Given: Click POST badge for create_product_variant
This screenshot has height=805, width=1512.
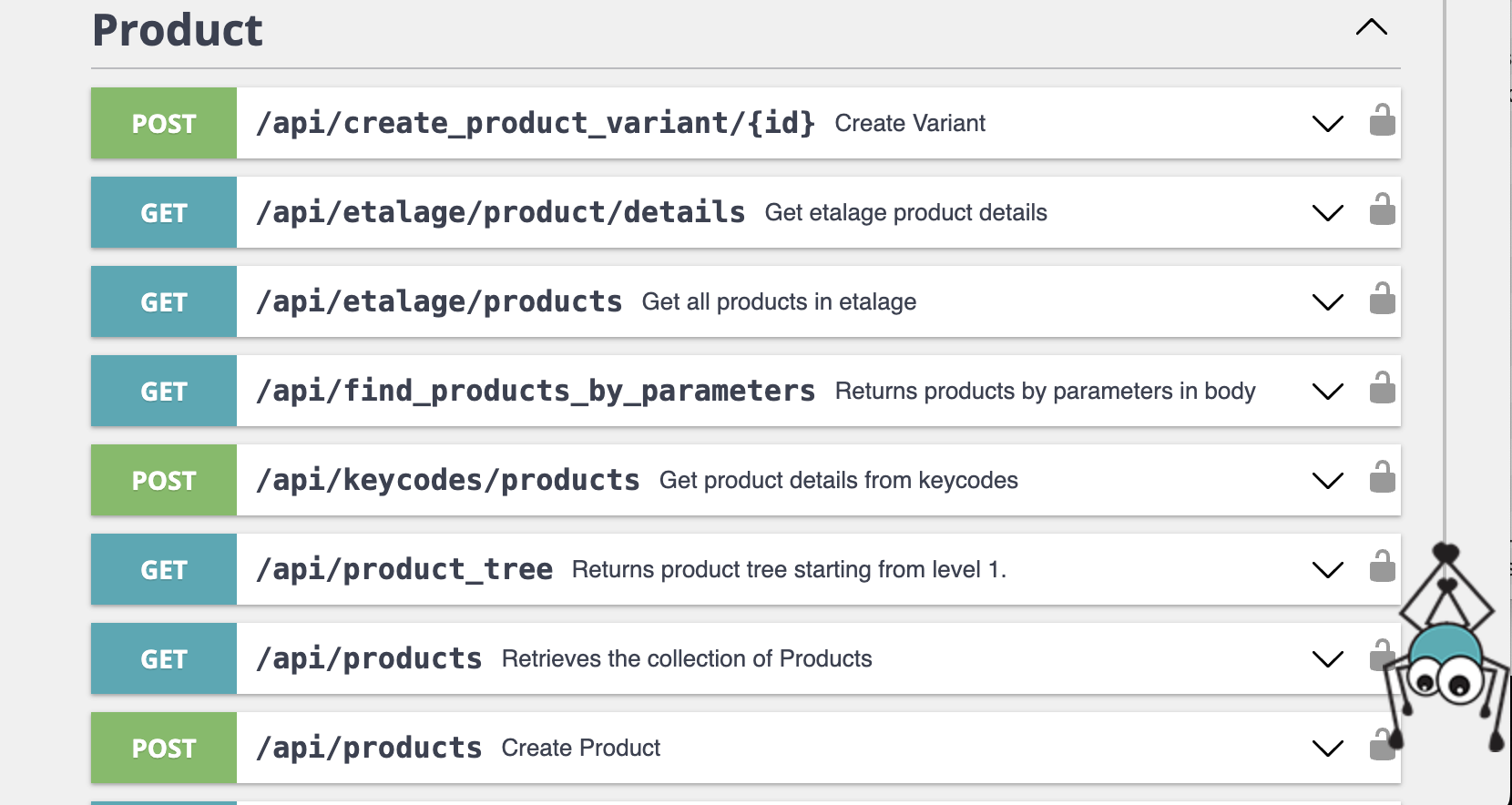Looking at the screenshot, I should pyautogui.click(x=164, y=124).
